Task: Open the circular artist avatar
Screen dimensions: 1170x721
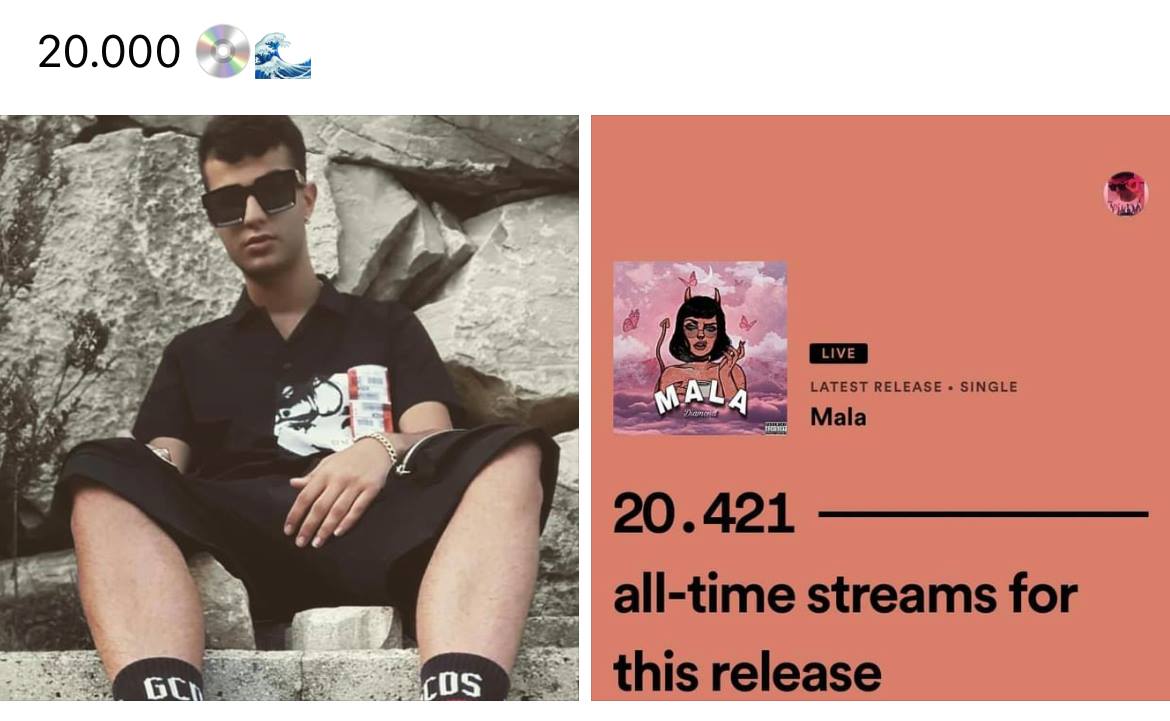Action: coord(1125,193)
